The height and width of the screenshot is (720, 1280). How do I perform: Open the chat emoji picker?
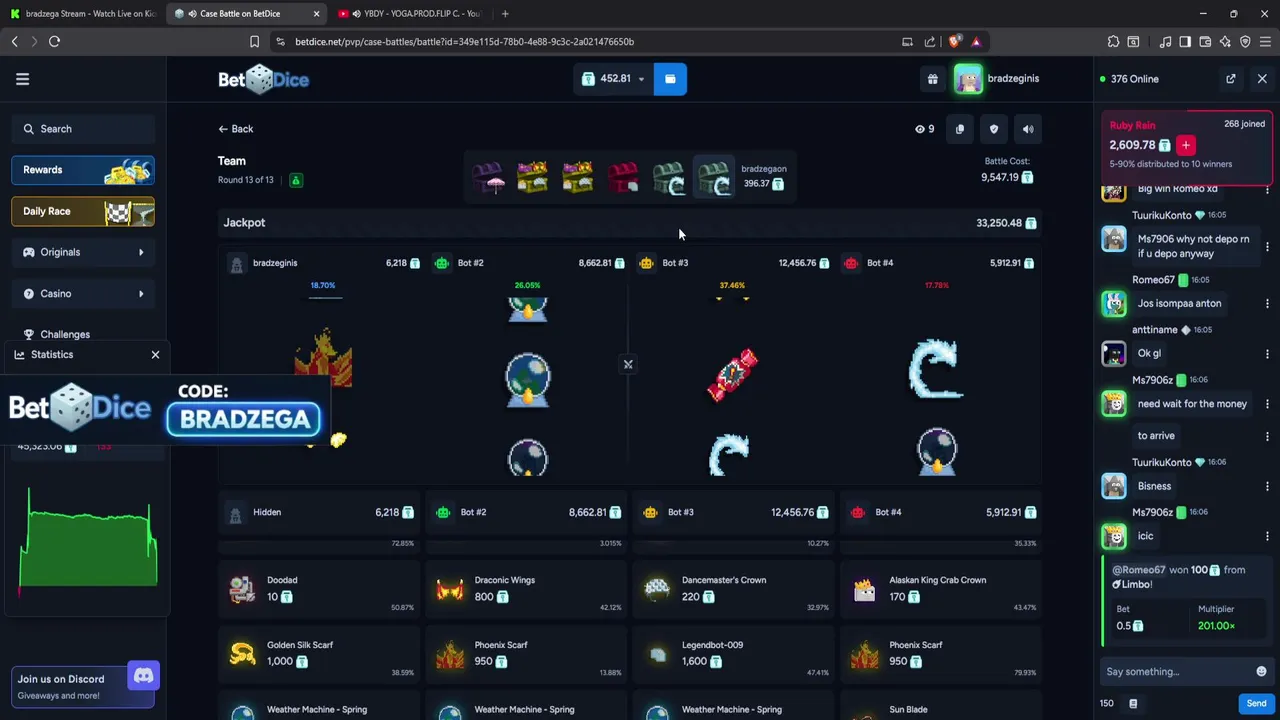click(x=1261, y=672)
